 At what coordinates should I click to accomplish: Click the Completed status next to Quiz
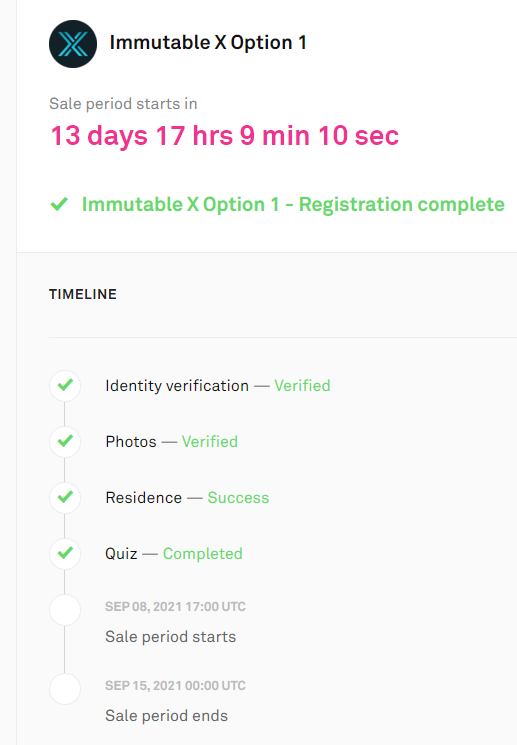click(202, 554)
